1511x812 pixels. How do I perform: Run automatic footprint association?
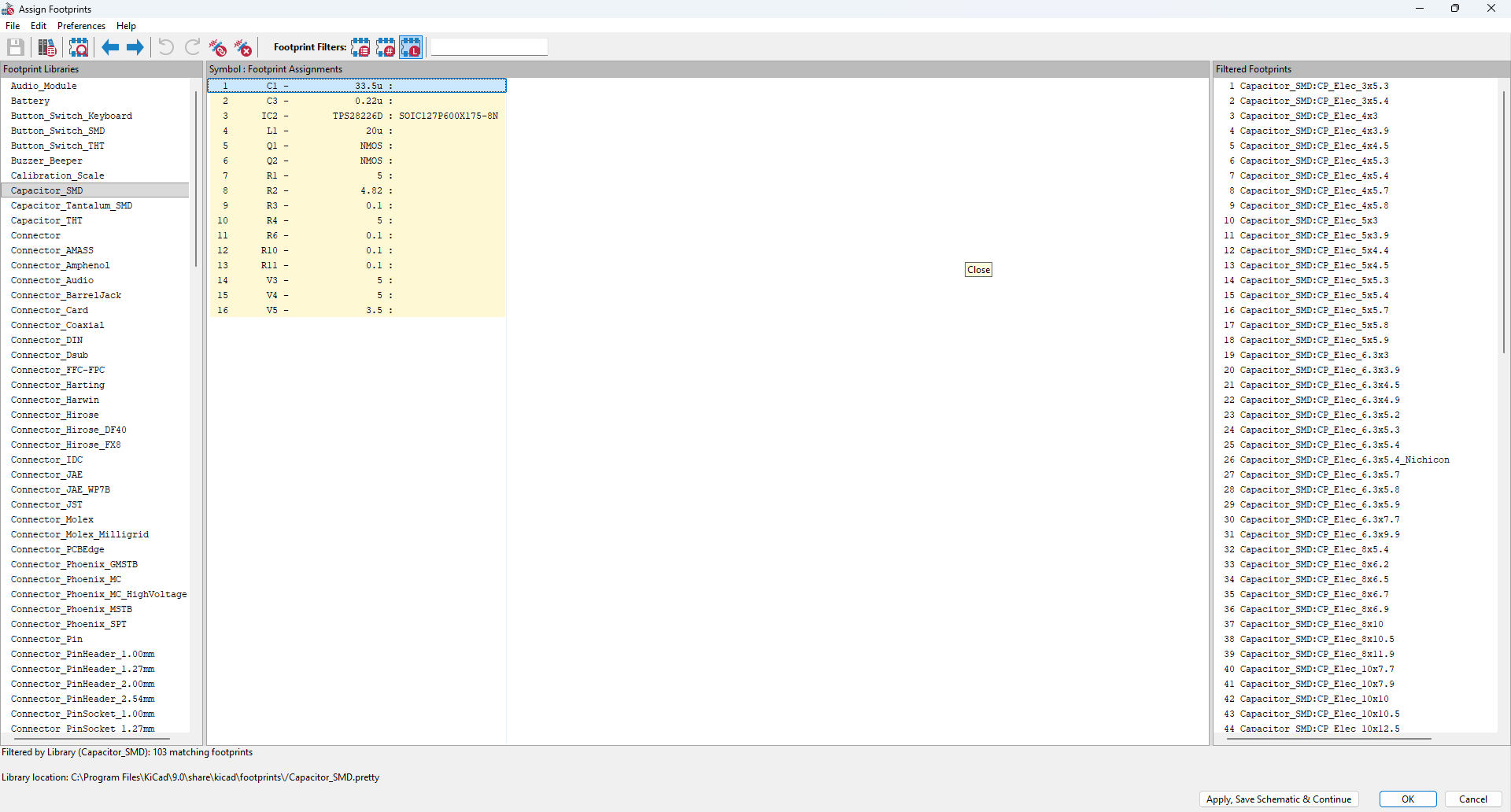coord(218,48)
